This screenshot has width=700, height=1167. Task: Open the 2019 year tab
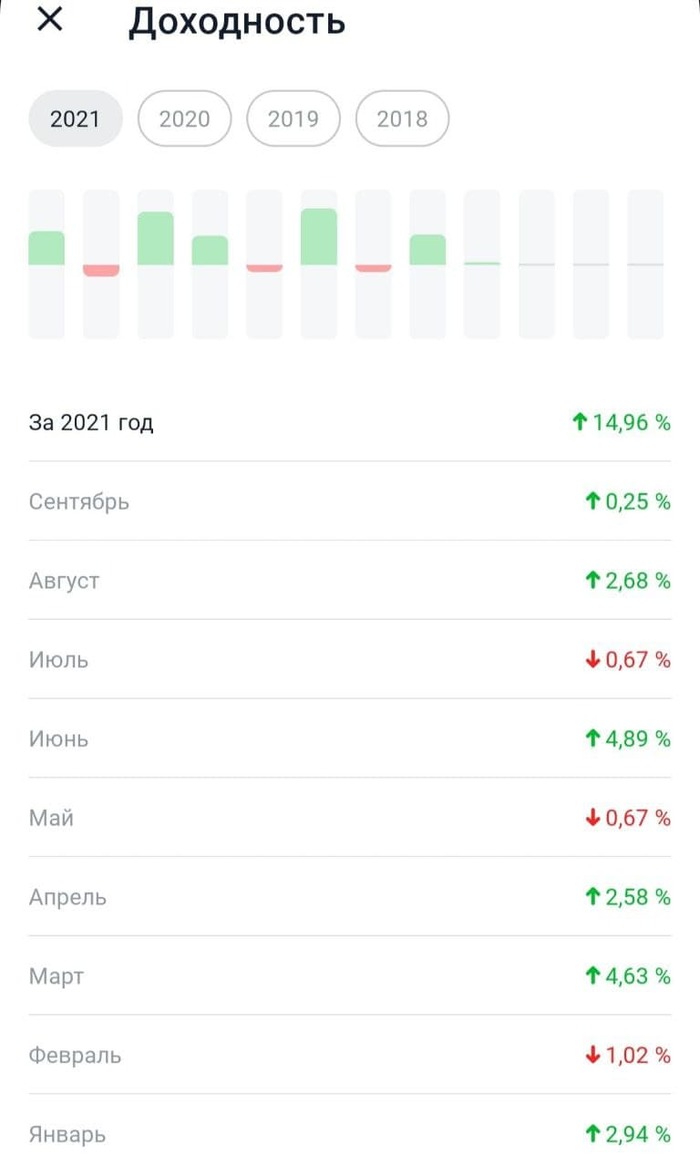(293, 119)
